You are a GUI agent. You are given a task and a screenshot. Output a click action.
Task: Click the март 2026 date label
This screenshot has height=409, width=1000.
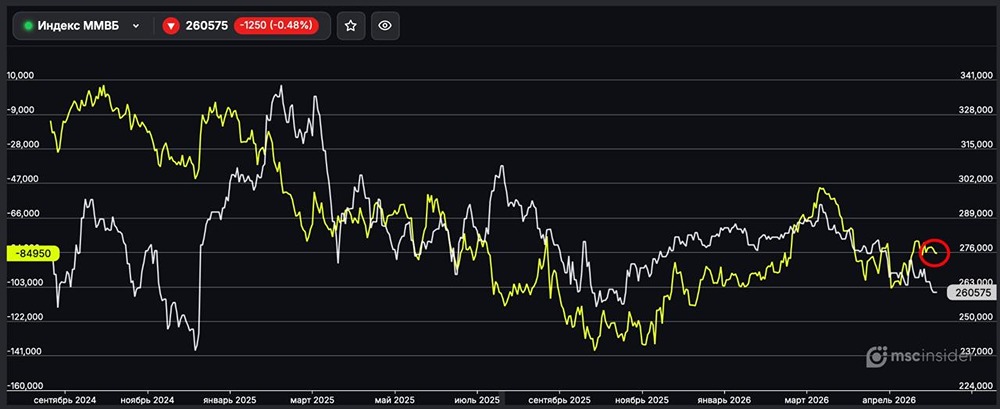point(806,399)
